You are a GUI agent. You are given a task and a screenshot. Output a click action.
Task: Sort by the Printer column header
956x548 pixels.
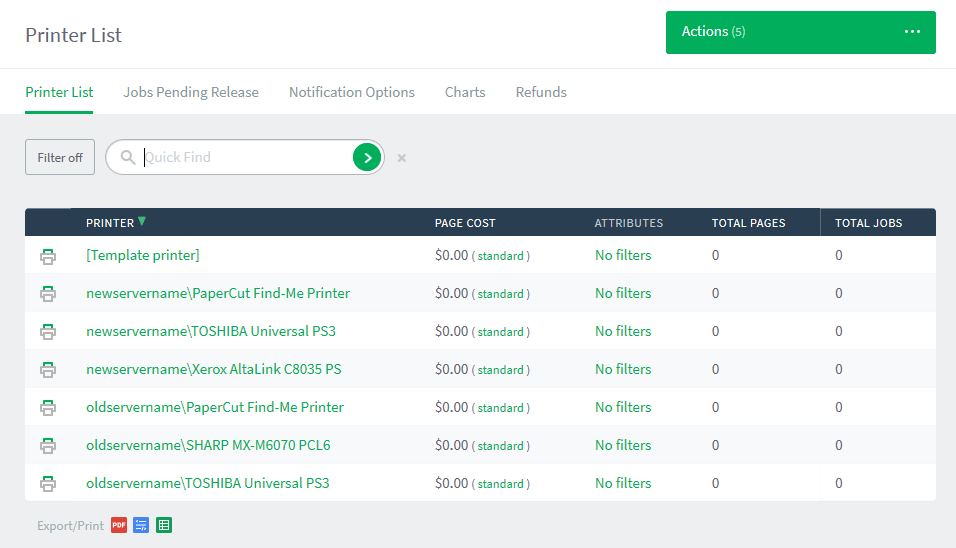click(x=110, y=223)
